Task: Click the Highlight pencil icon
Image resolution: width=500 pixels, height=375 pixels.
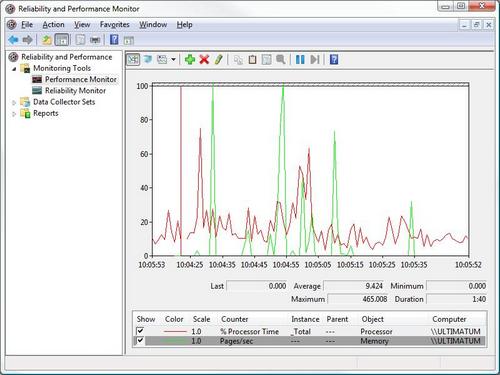Action: 218,60
